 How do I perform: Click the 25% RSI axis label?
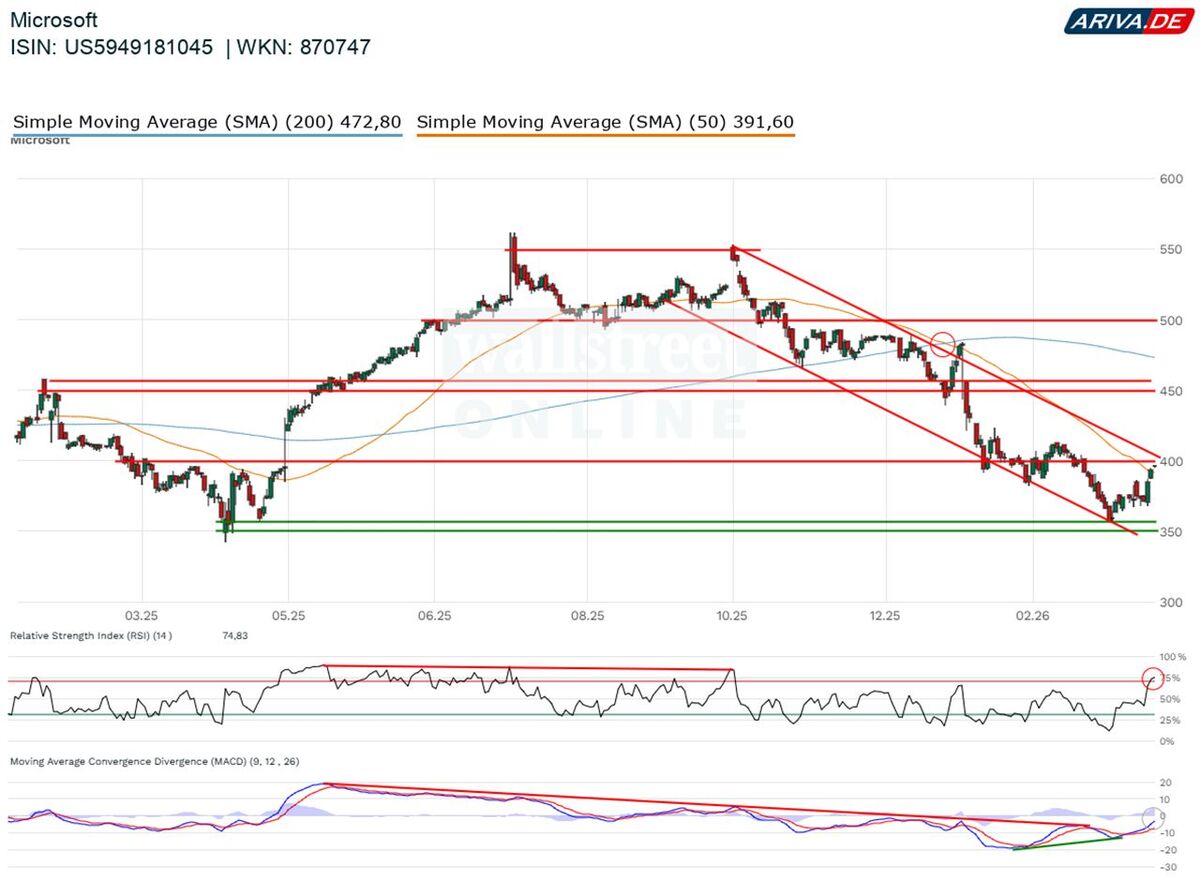tap(1171, 720)
